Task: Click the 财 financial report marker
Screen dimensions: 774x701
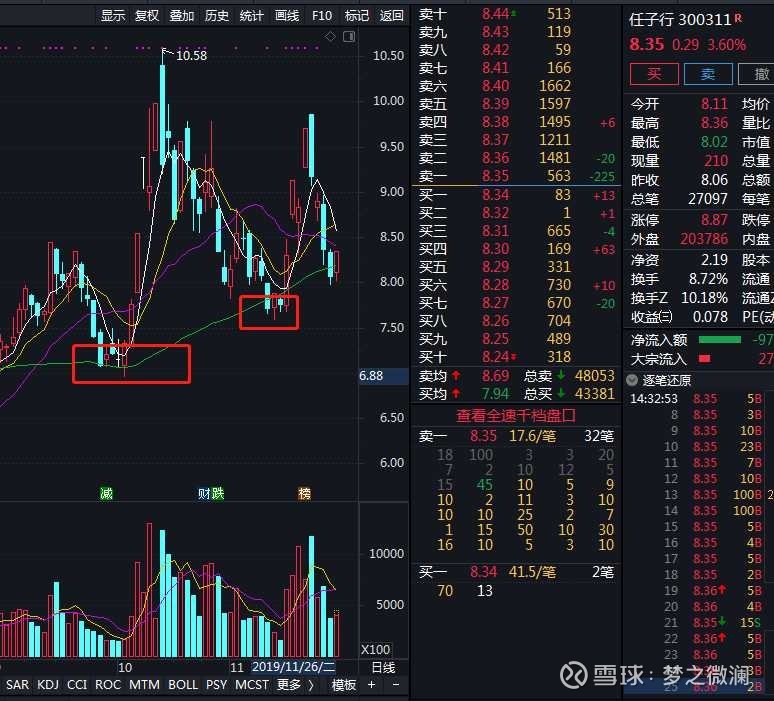Action: [203, 493]
